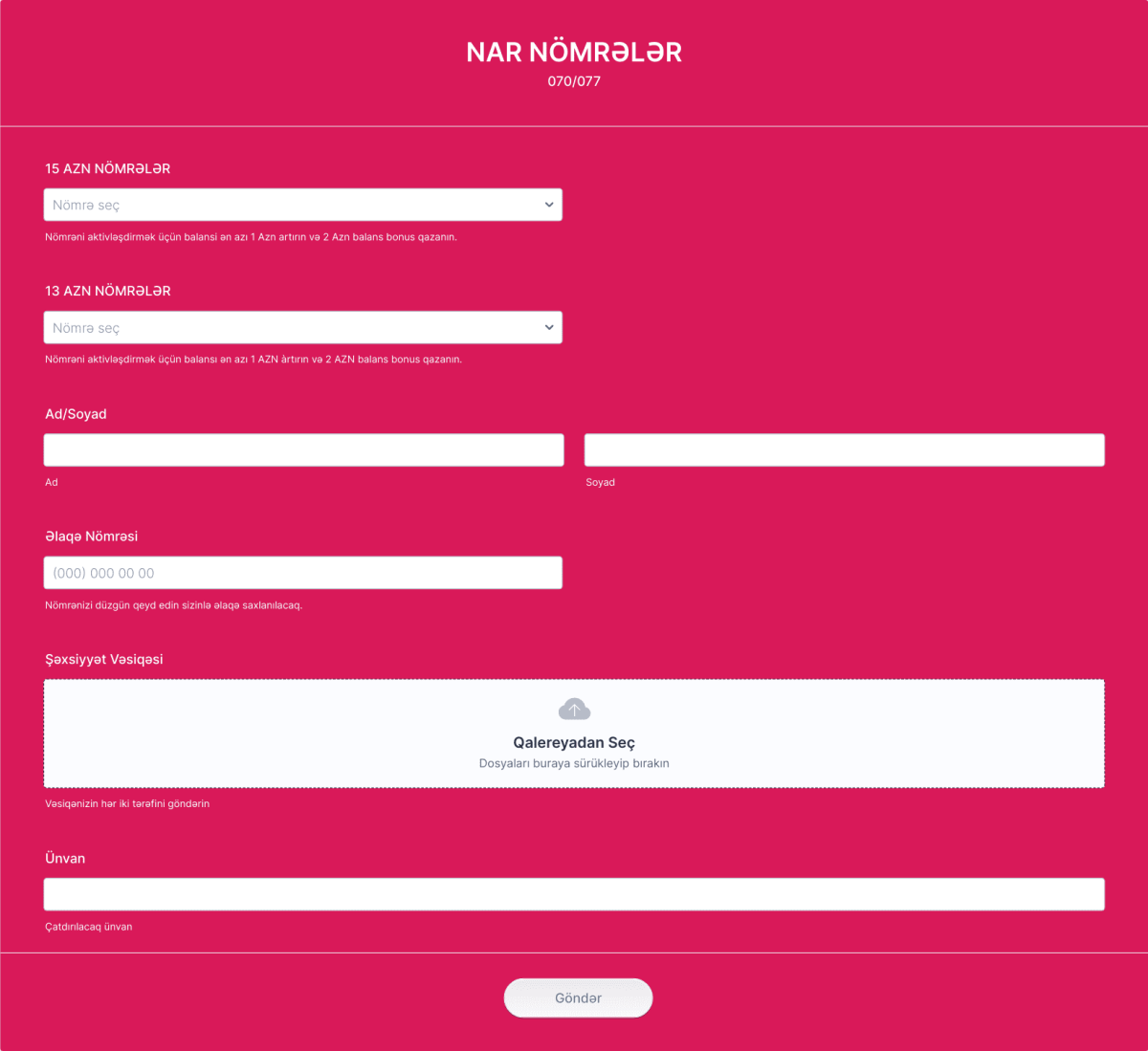1148x1051 pixels.
Task: Select the 070/077 subtitle text
Action: [574, 81]
